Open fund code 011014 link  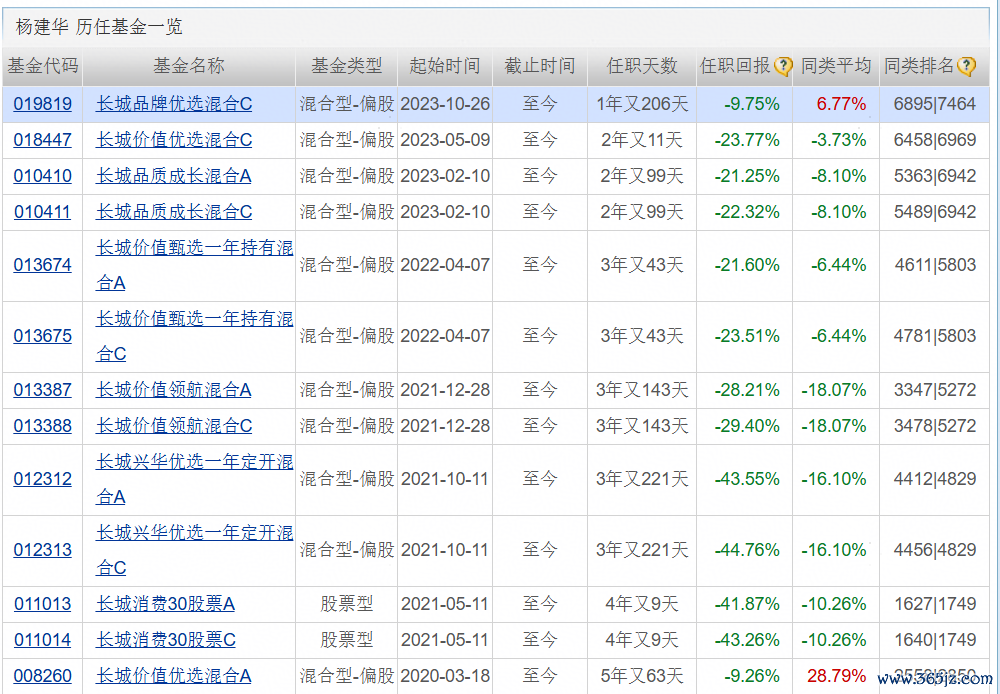pos(43,640)
